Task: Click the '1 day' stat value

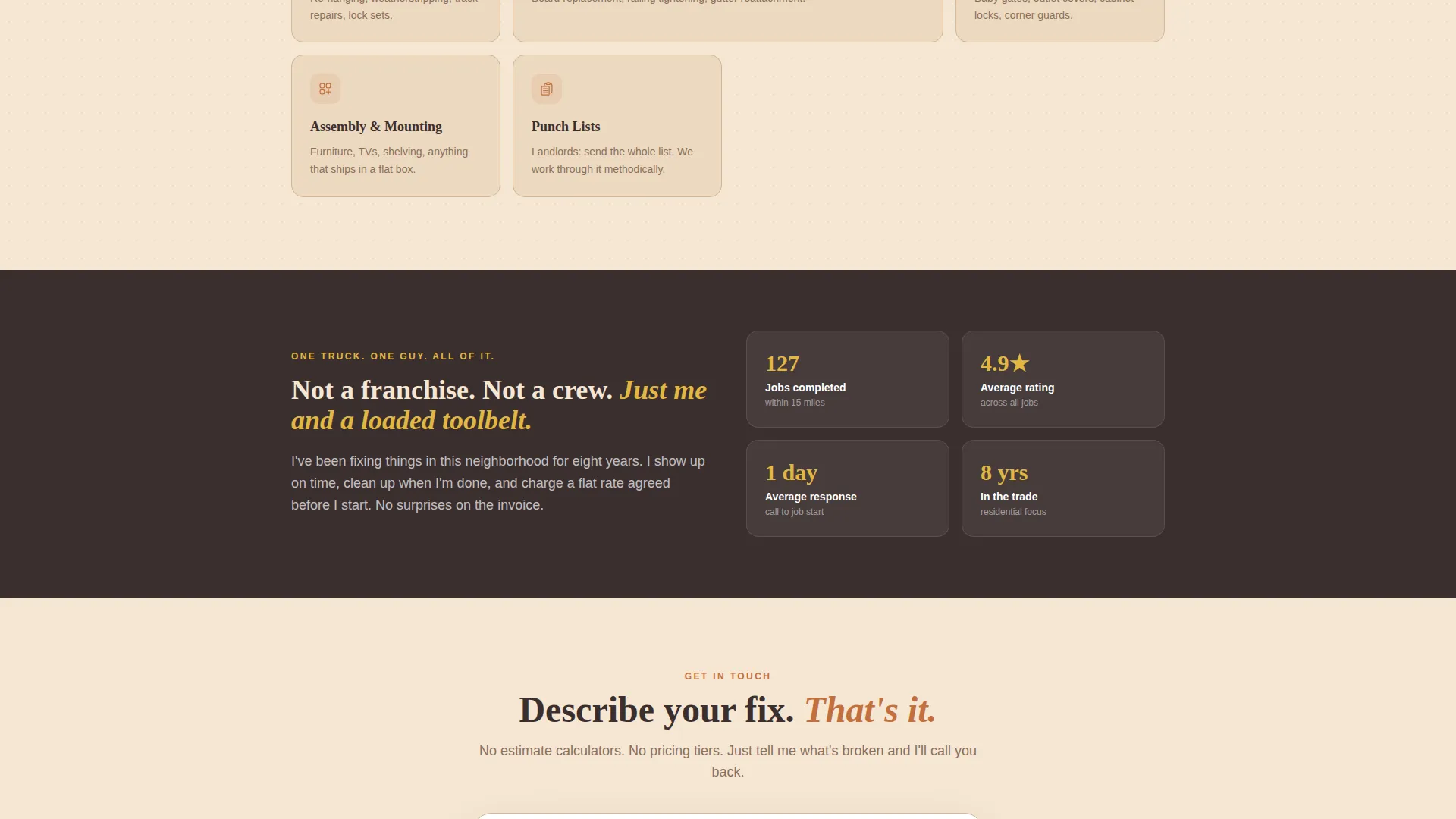Action: point(791,472)
